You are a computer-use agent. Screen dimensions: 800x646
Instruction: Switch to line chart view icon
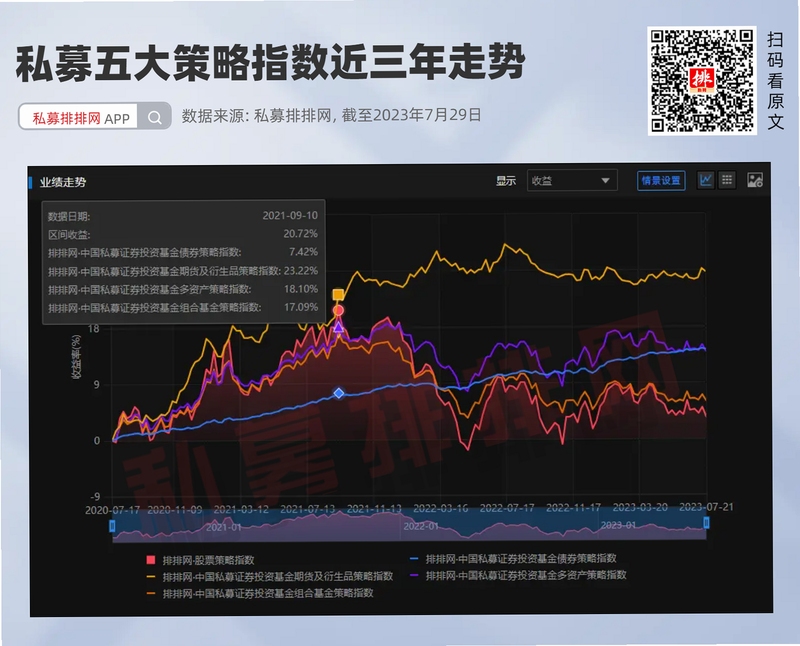(x=706, y=180)
